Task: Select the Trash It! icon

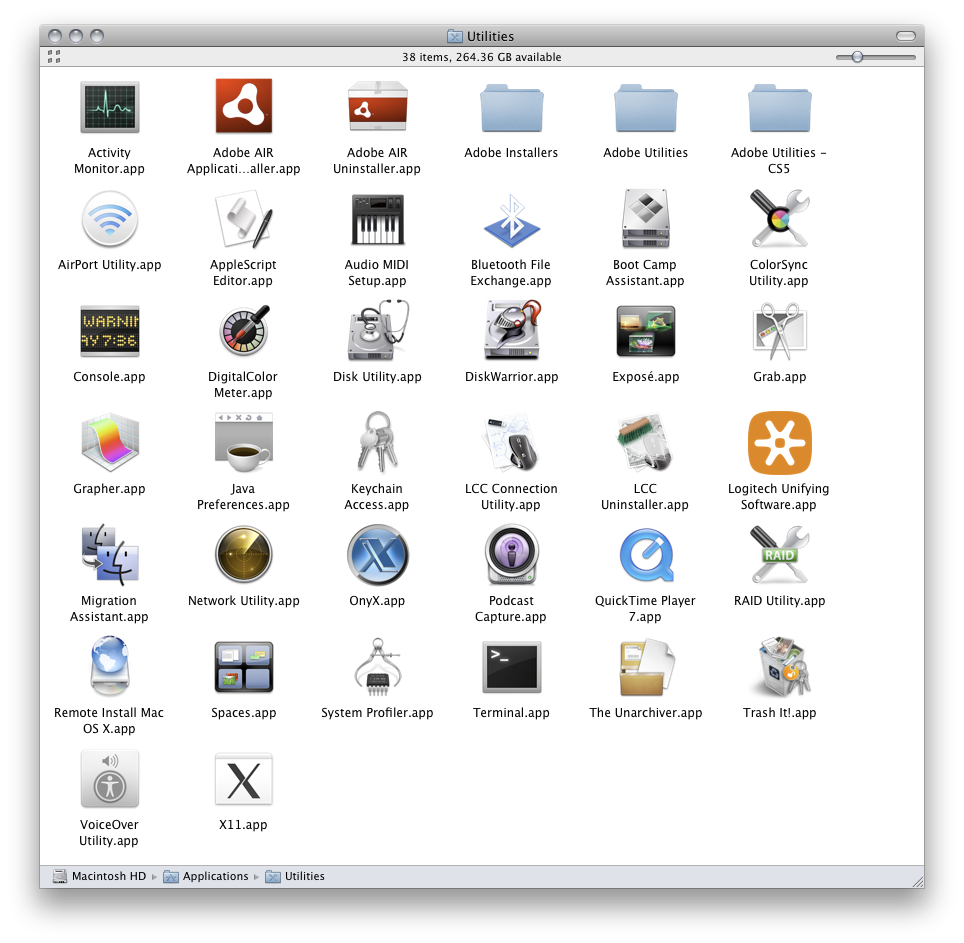Action: 781,666
